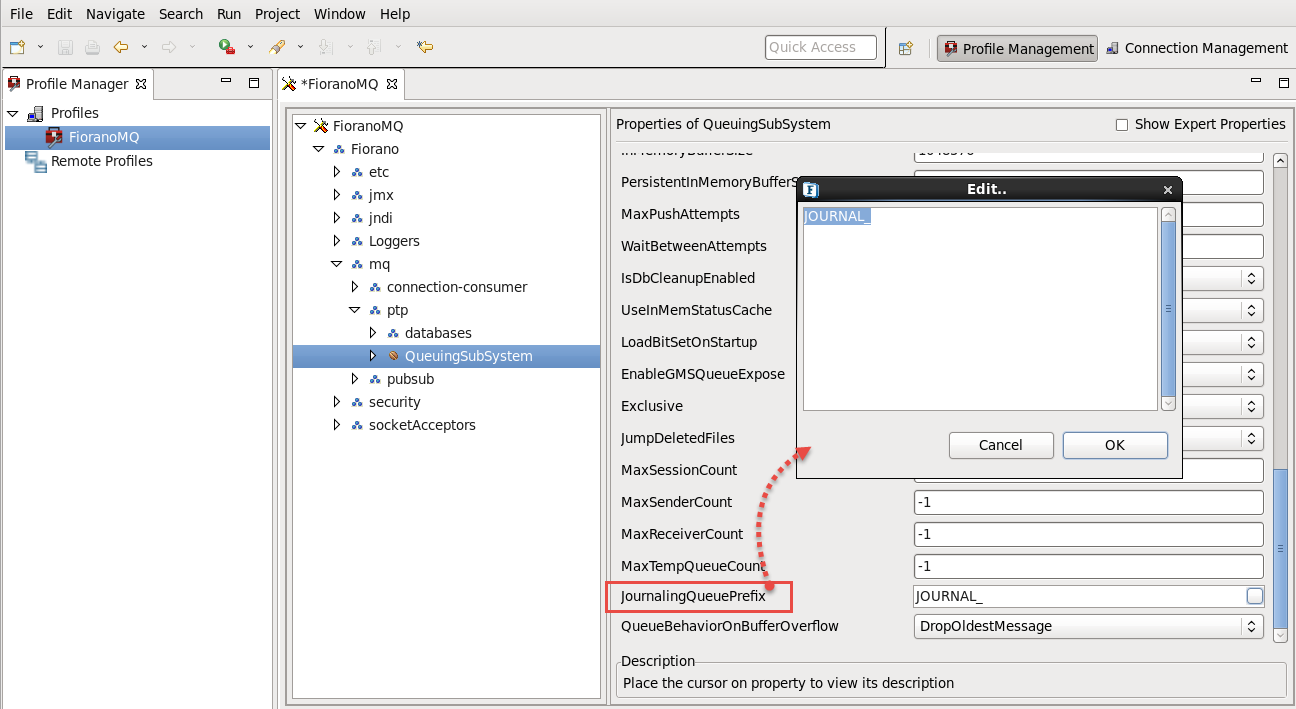Image resolution: width=1296 pixels, height=709 pixels.
Task: Click the MaxReceiverCount value field
Action: point(1089,534)
